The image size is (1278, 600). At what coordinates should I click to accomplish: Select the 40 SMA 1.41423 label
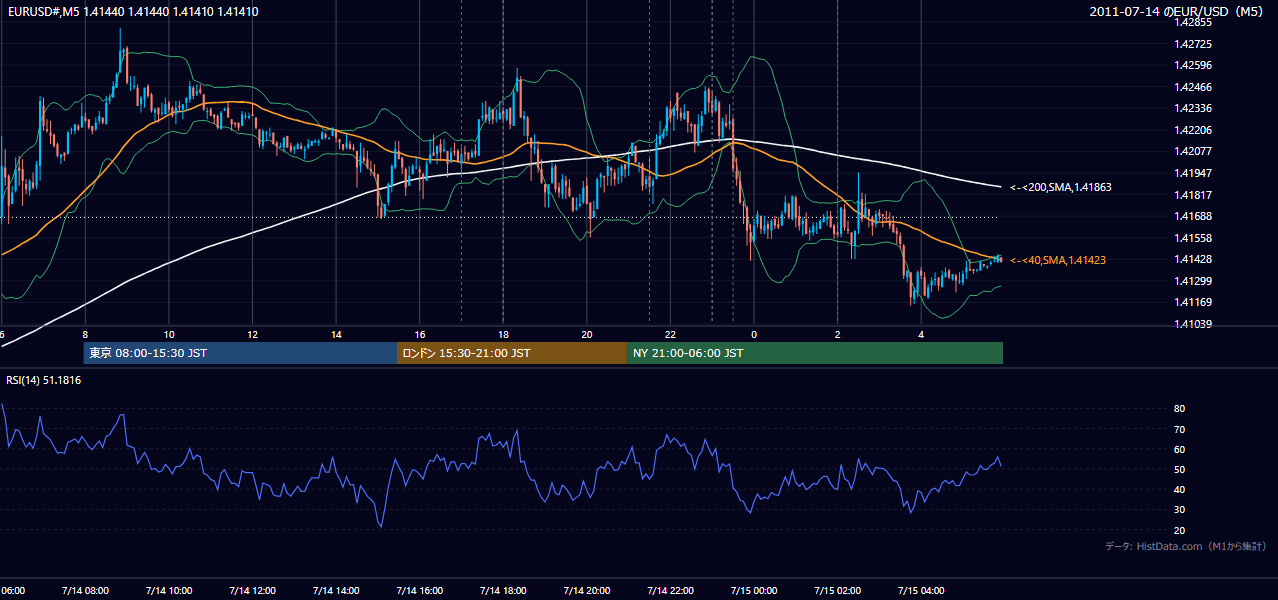tap(1058, 260)
